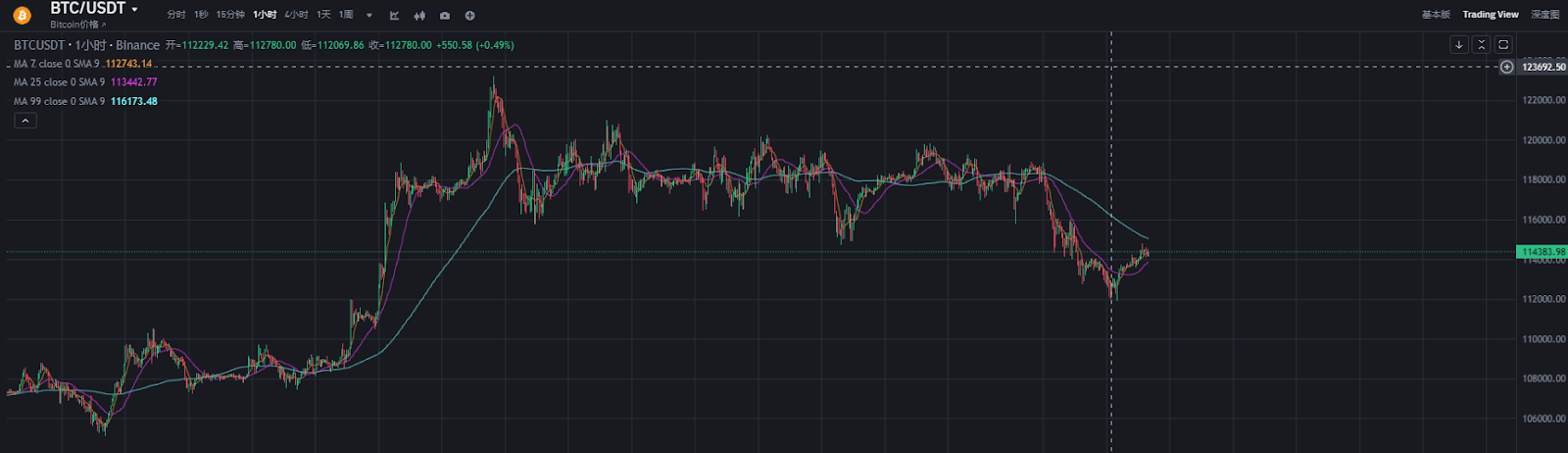This screenshot has width=1568, height=453.
Task: Take a chart snapshot with camera icon
Action: coord(445,16)
